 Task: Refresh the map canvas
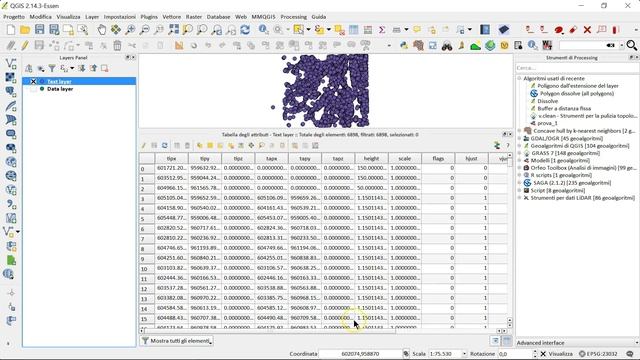point(245,29)
